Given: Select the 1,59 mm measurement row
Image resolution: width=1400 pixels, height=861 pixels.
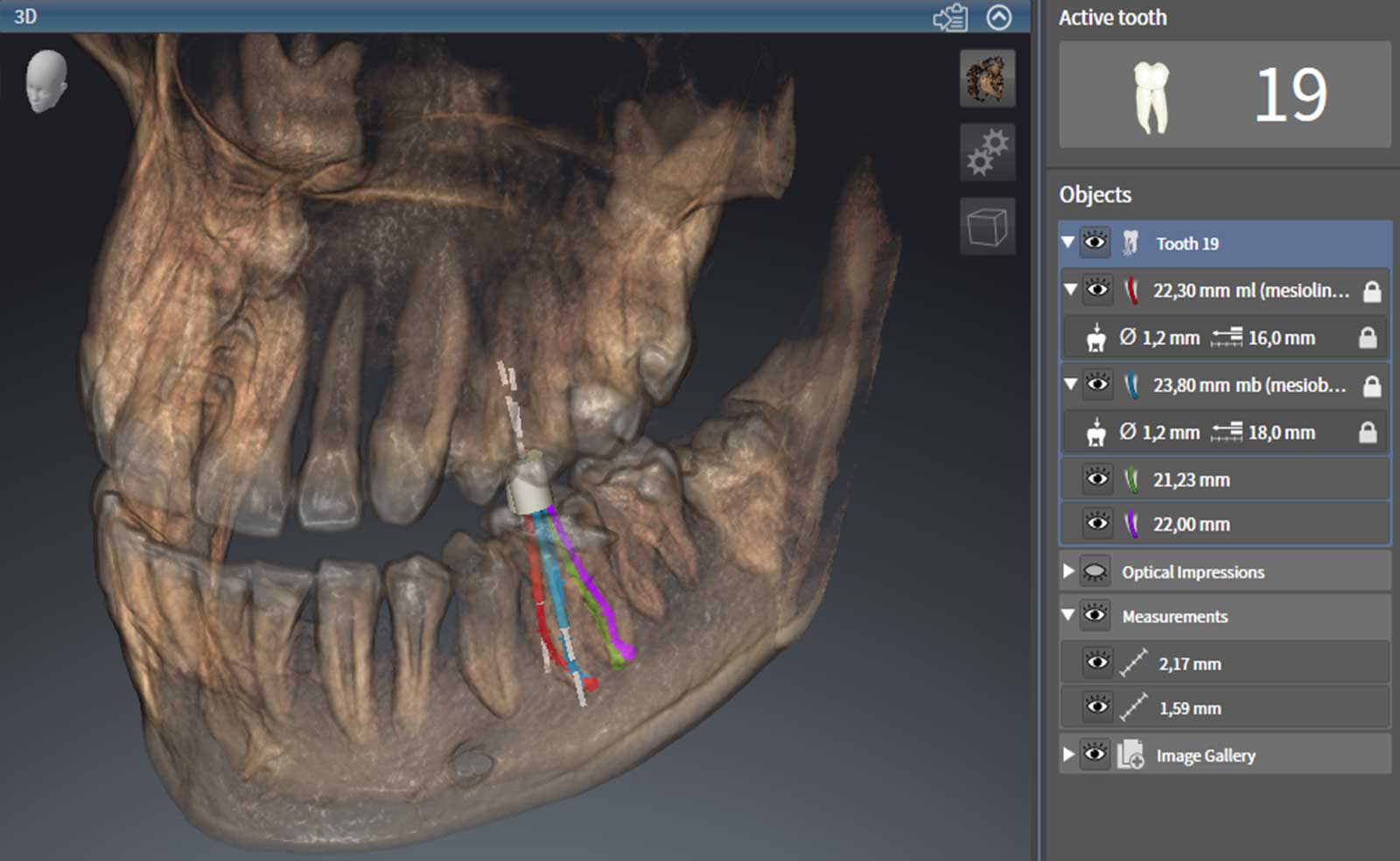Looking at the screenshot, I should [x=1189, y=708].
